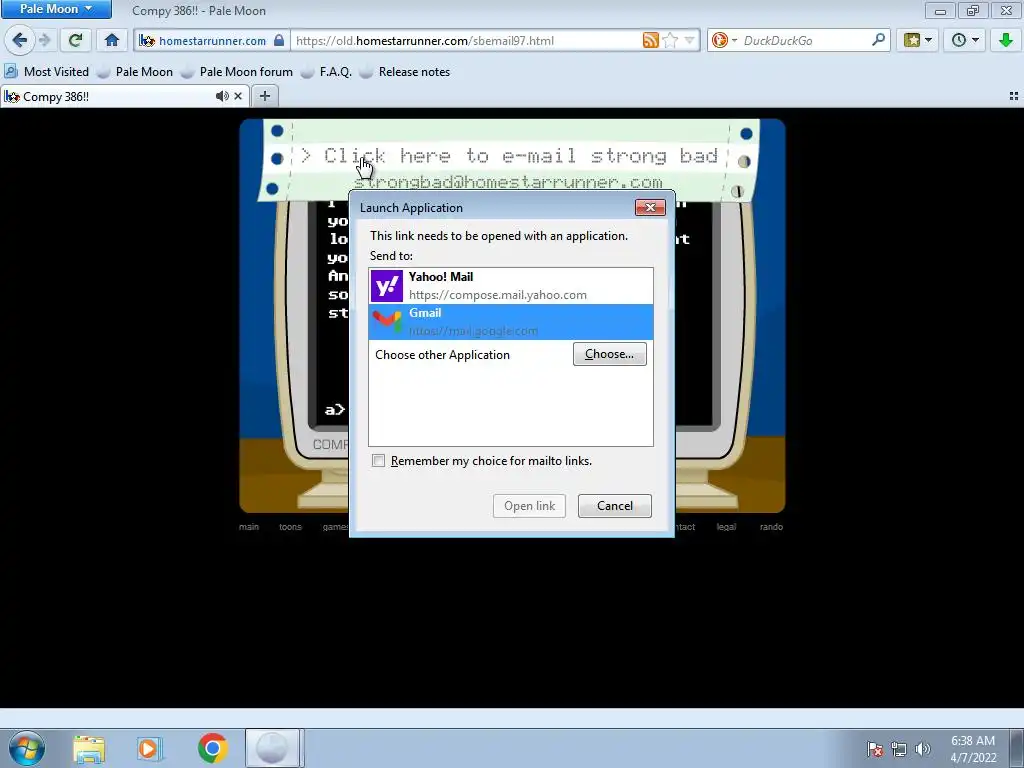This screenshot has height=768, width=1024.
Task: Click the Open link button
Action: point(529,505)
